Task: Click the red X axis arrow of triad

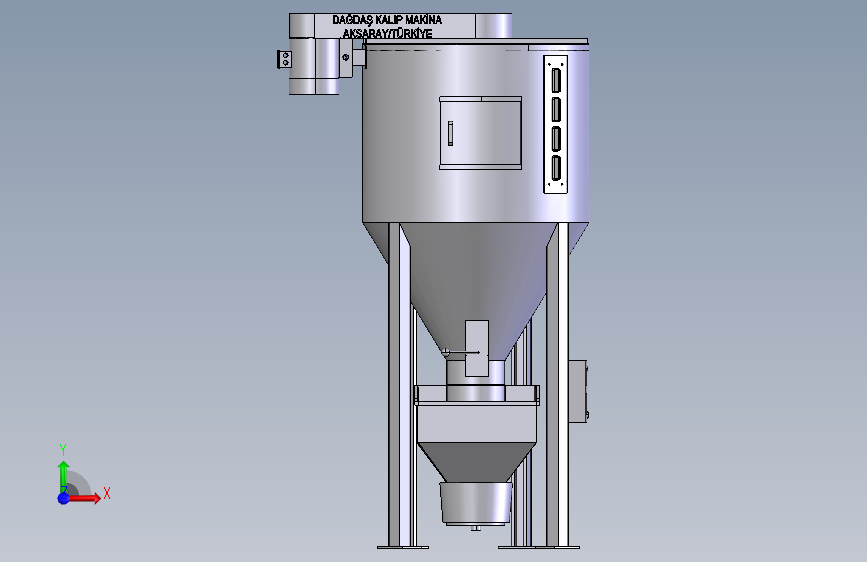Action: click(x=83, y=498)
